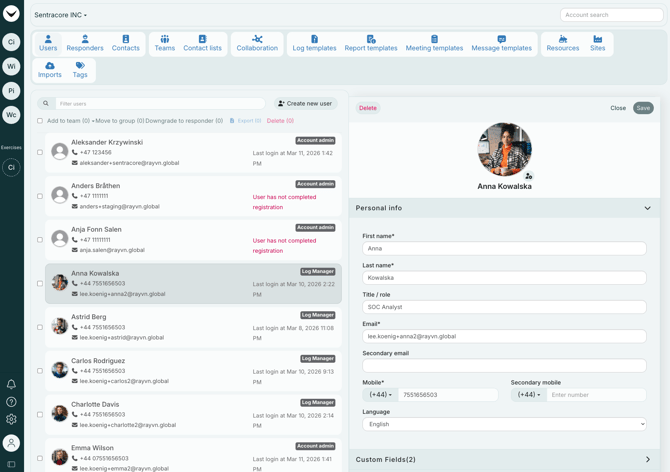This screenshot has width=670, height=472.
Task: Expand the Custom Fields section
Action: click(647, 460)
